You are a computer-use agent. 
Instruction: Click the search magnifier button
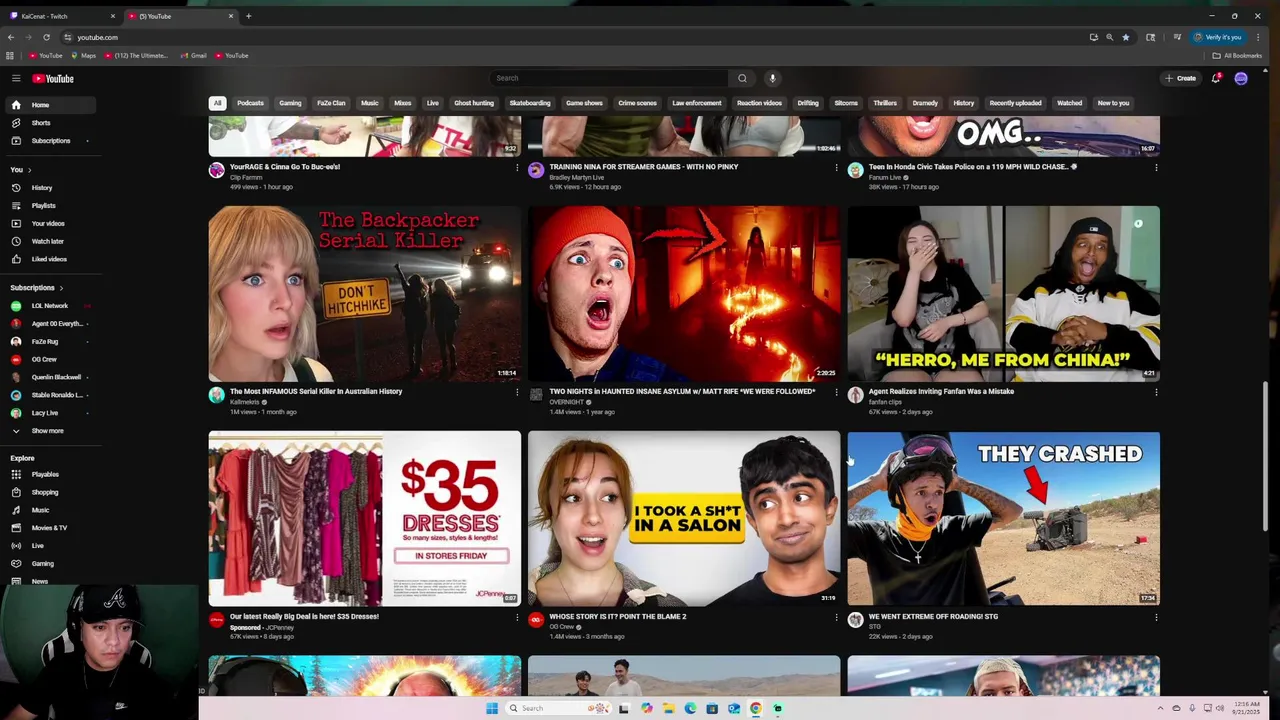742,78
